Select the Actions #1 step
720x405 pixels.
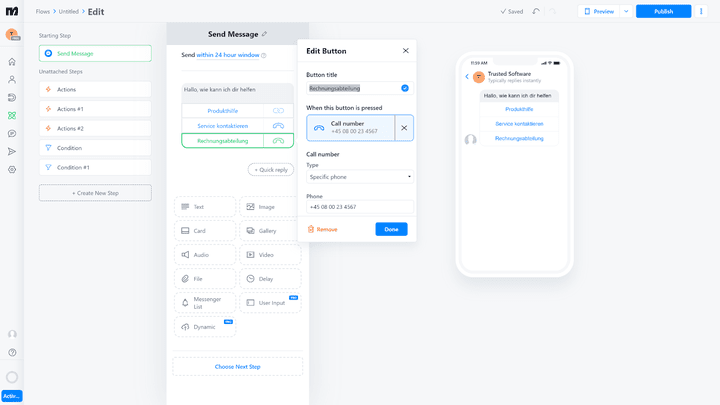click(95, 109)
